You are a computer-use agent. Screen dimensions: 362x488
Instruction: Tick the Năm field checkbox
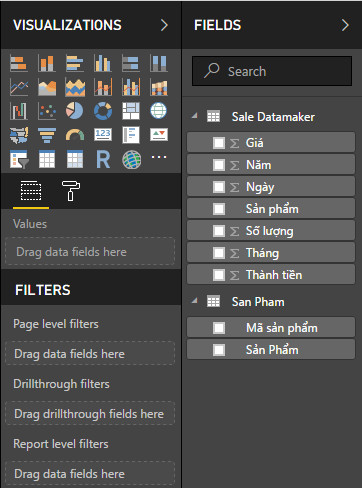pyautogui.click(x=219, y=165)
